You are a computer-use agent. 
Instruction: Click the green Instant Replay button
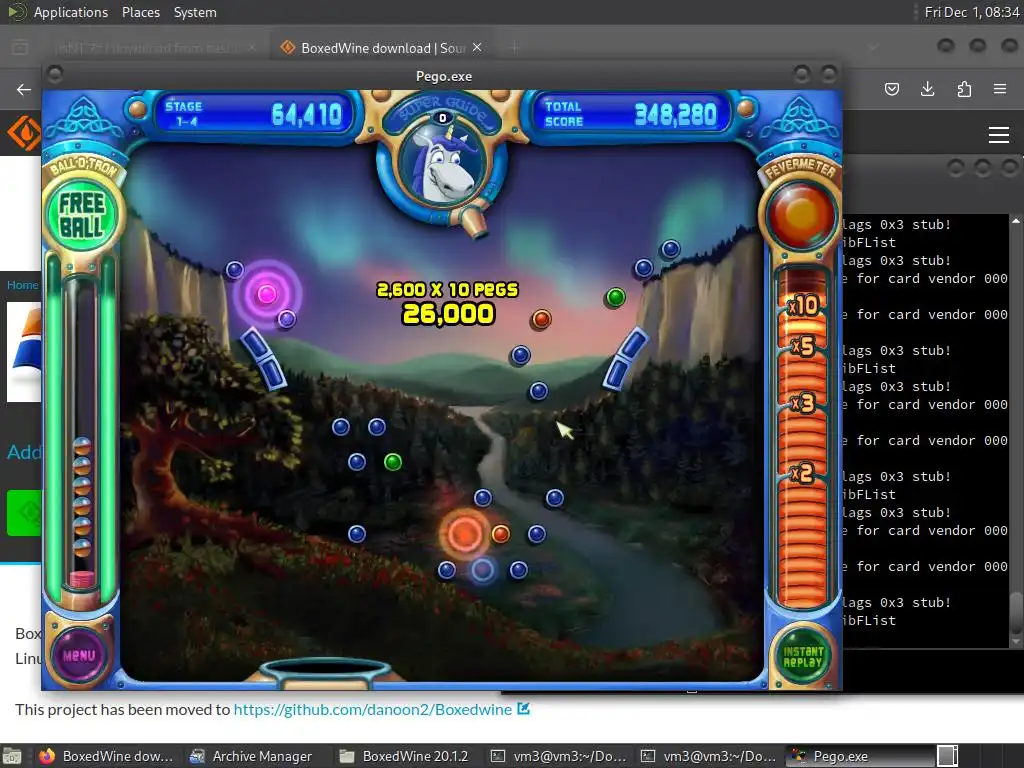point(803,656)
